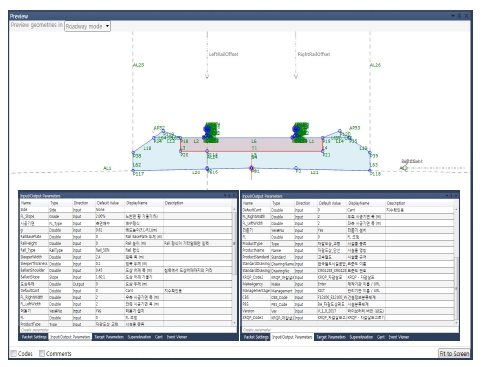Click the Output direction cell in left panel

click(x=84, y=284)
